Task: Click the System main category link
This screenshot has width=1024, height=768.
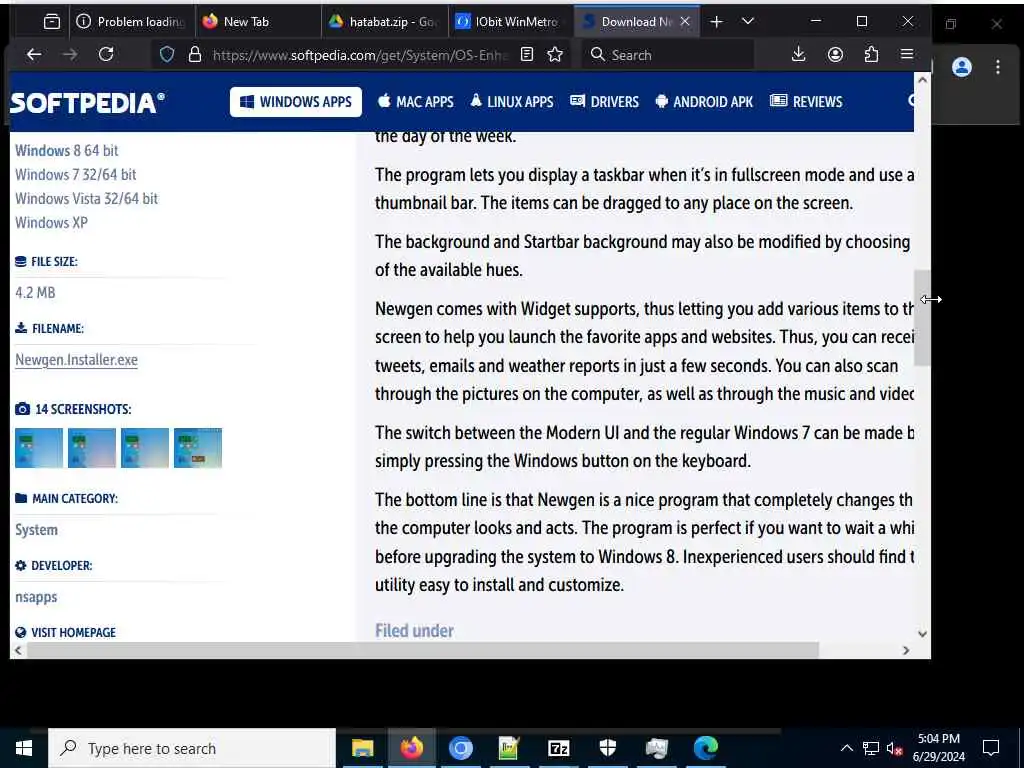Action: (x=37, y=530)
